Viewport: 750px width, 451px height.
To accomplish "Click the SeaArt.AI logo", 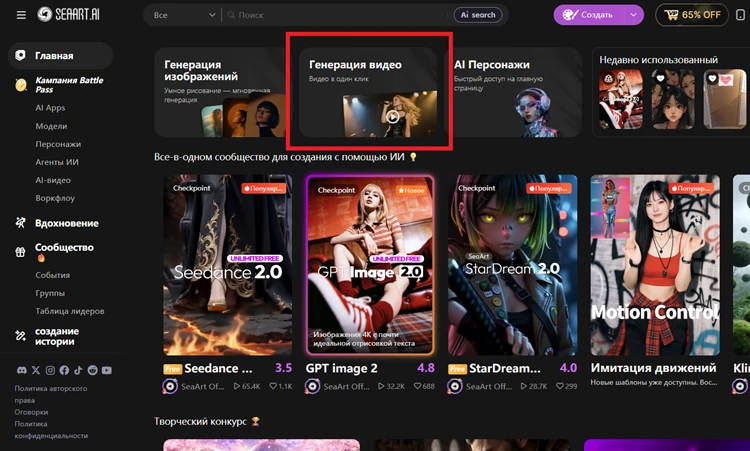I will 68,14.
